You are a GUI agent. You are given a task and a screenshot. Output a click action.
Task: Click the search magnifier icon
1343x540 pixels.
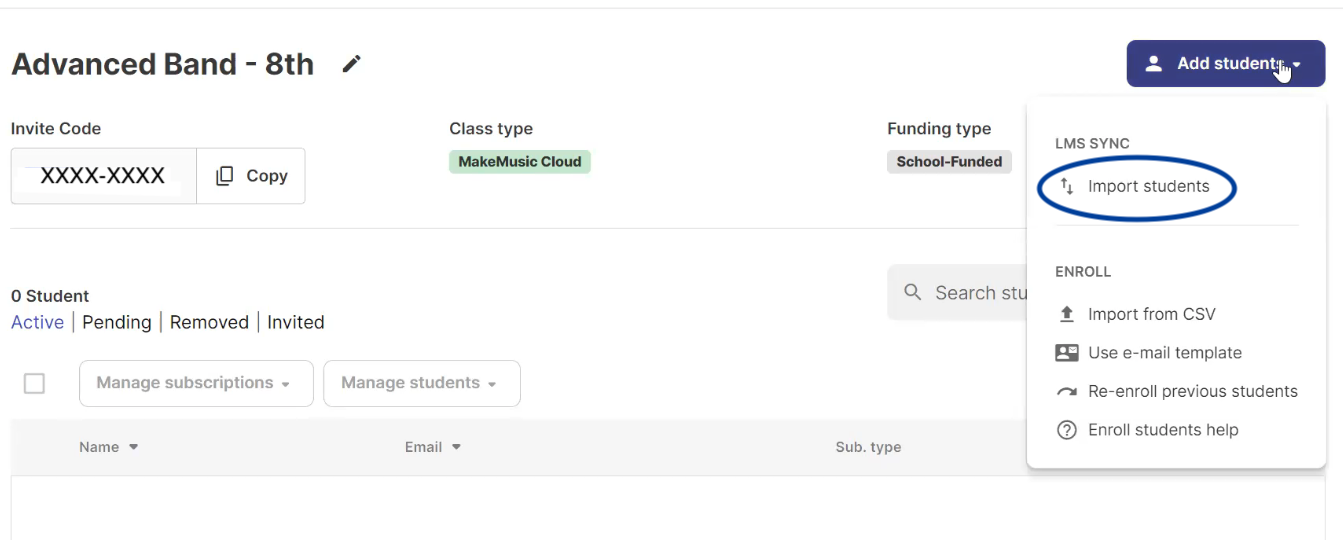912,292
